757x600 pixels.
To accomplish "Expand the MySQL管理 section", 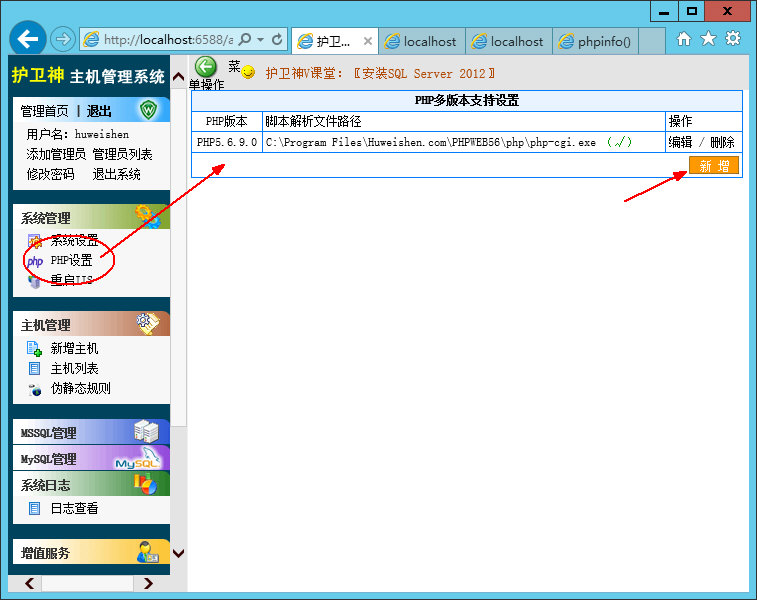I will [91, 458].
